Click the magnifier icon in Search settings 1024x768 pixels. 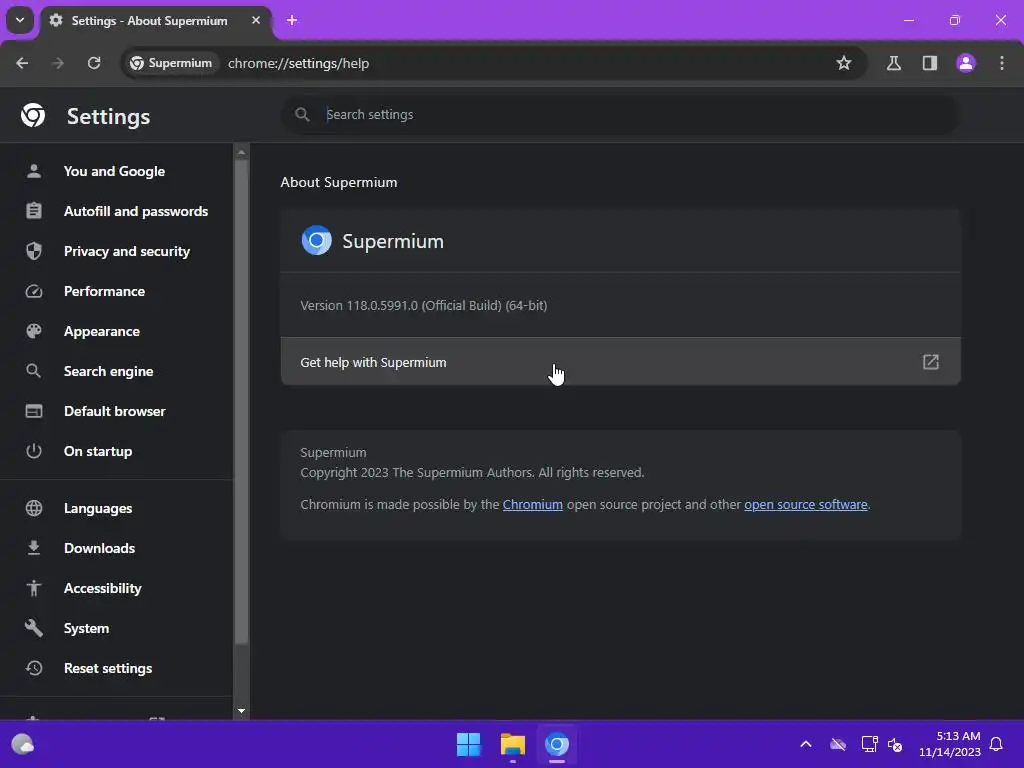[302, 115]
